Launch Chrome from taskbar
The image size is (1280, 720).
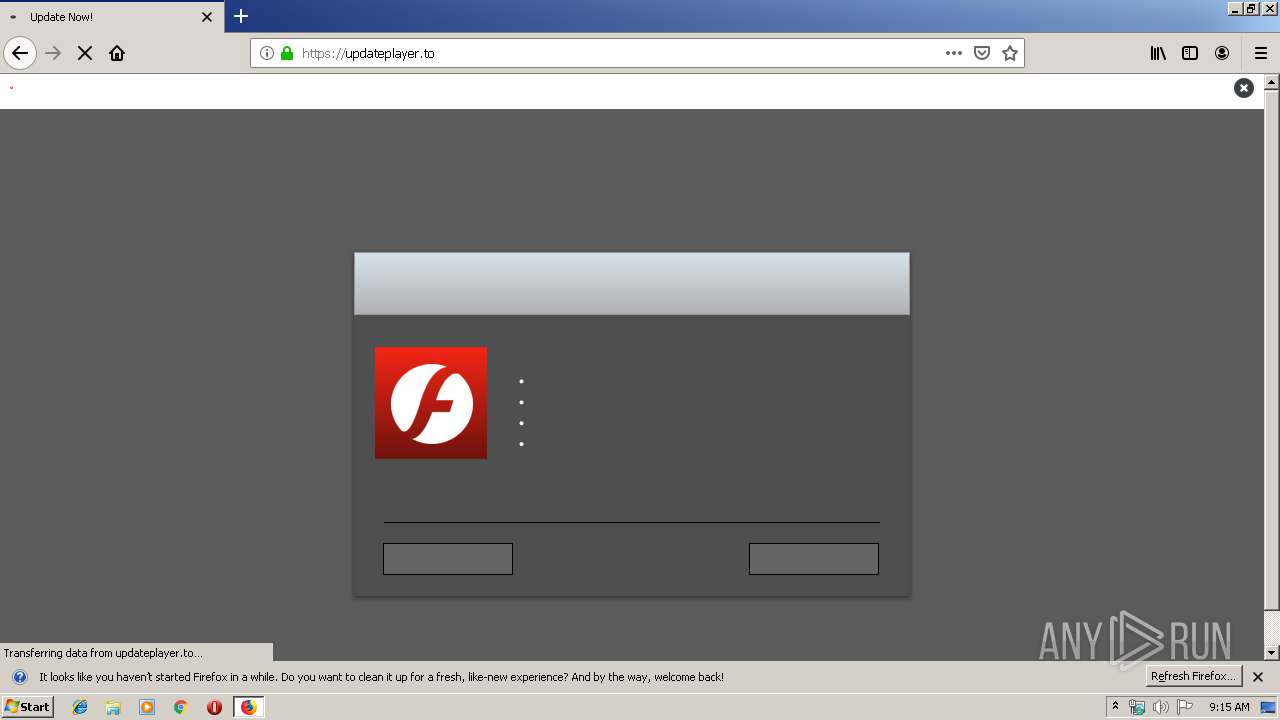(181, 707)
